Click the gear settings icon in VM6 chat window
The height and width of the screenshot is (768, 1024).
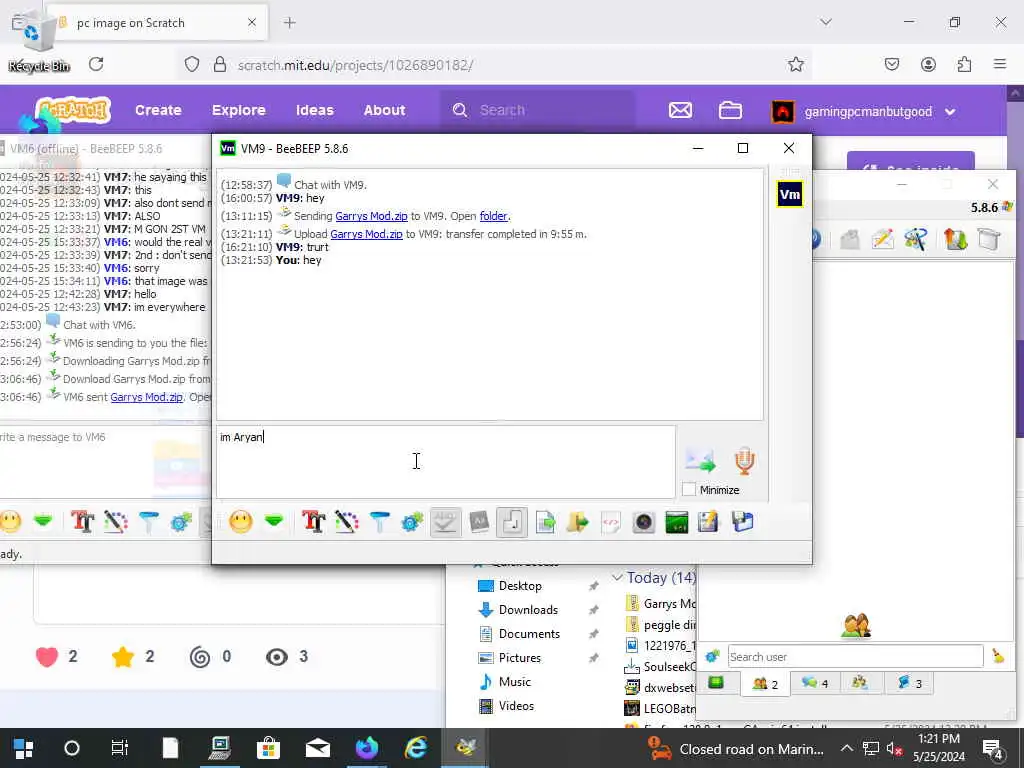click(x=181, y=522)
